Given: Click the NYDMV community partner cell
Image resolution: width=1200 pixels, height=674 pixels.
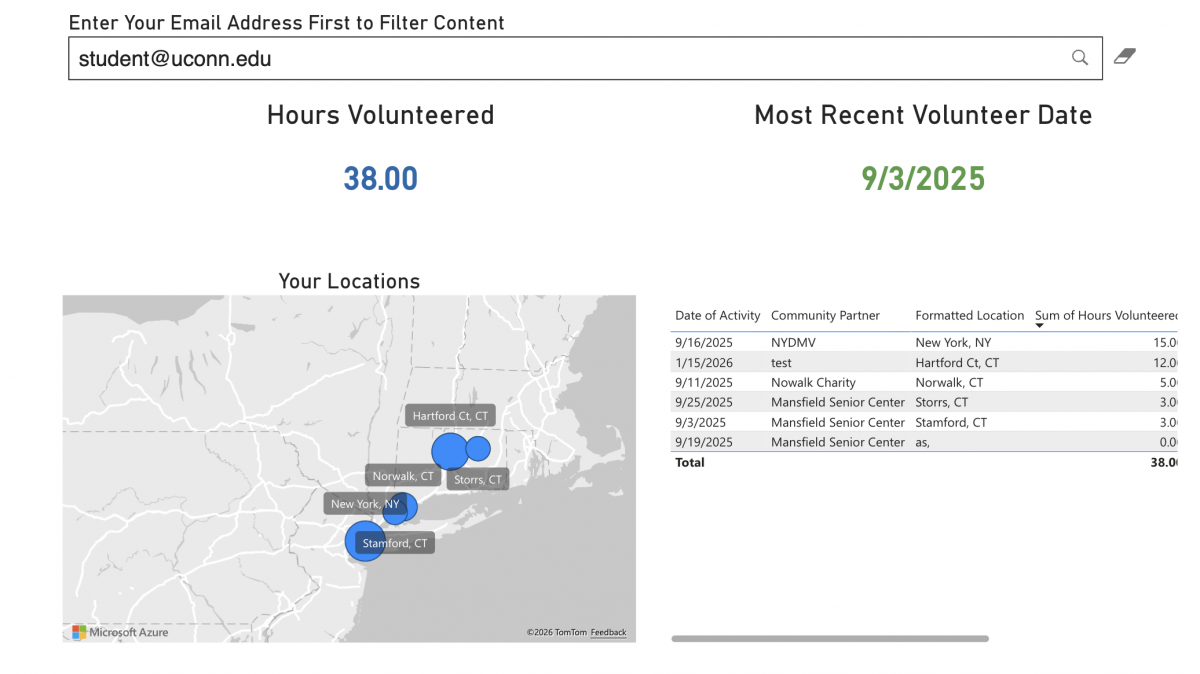Looking at the screenshot, I should (794, 342).
